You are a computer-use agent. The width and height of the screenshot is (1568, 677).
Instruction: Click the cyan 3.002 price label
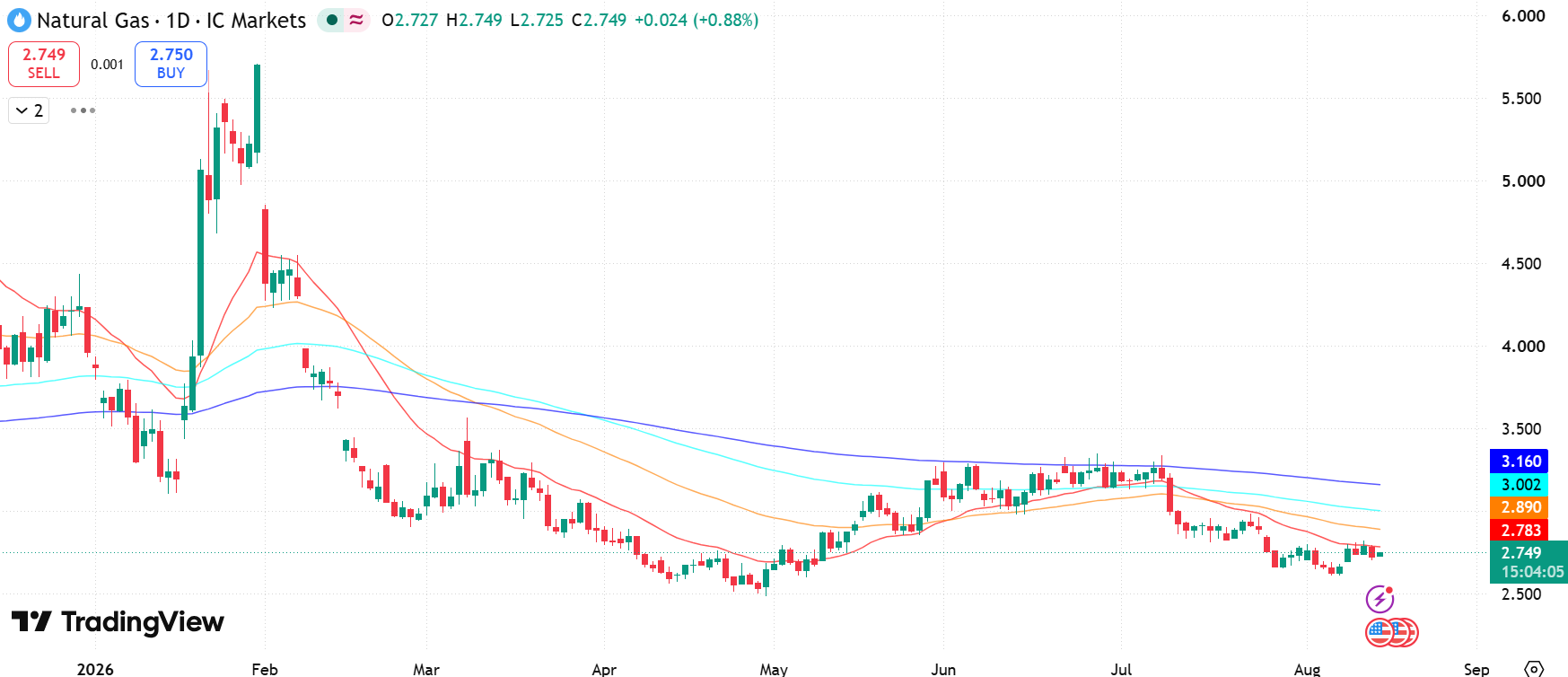(1520, 485)
